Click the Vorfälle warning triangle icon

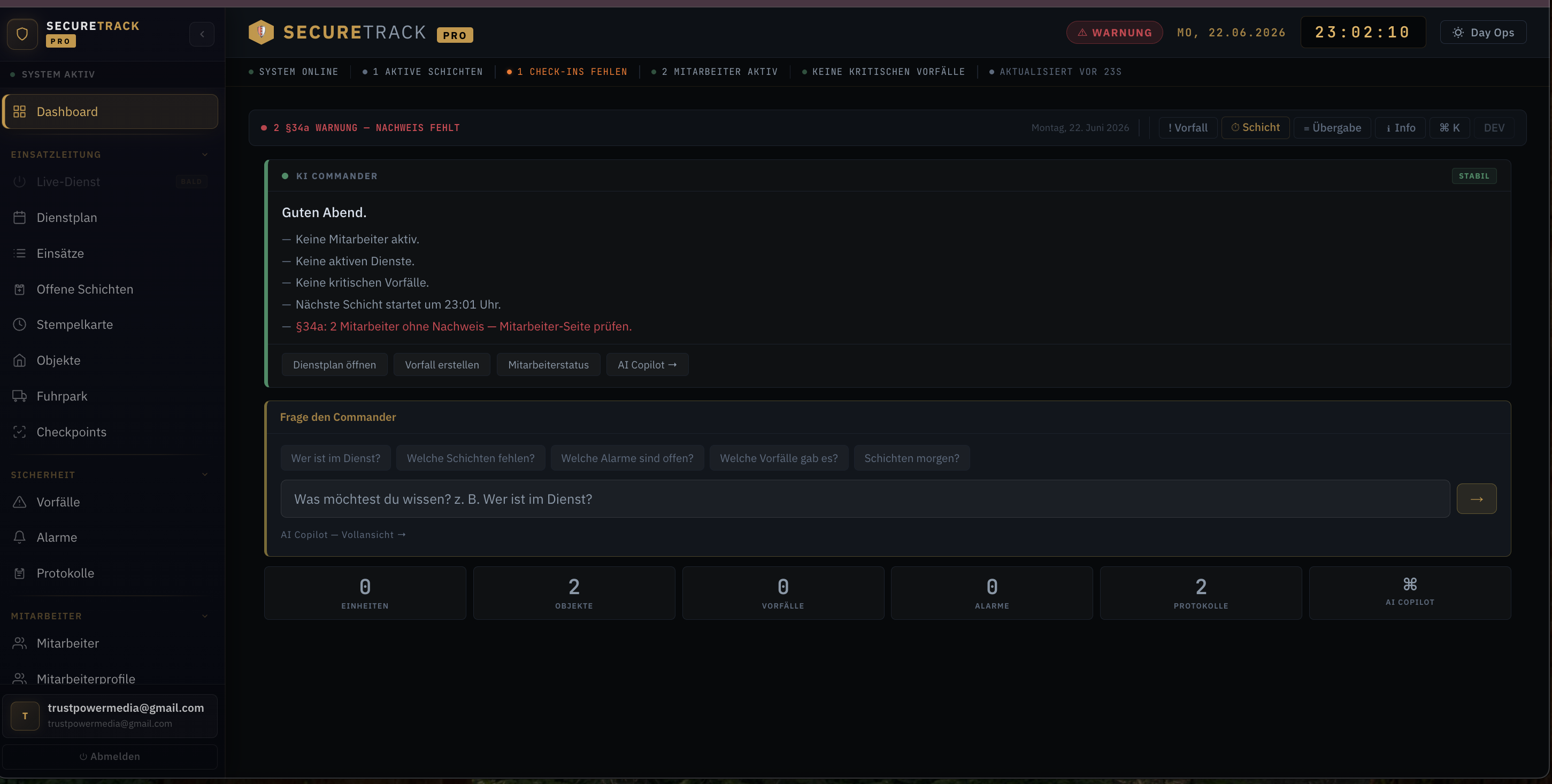coord(19,502)
